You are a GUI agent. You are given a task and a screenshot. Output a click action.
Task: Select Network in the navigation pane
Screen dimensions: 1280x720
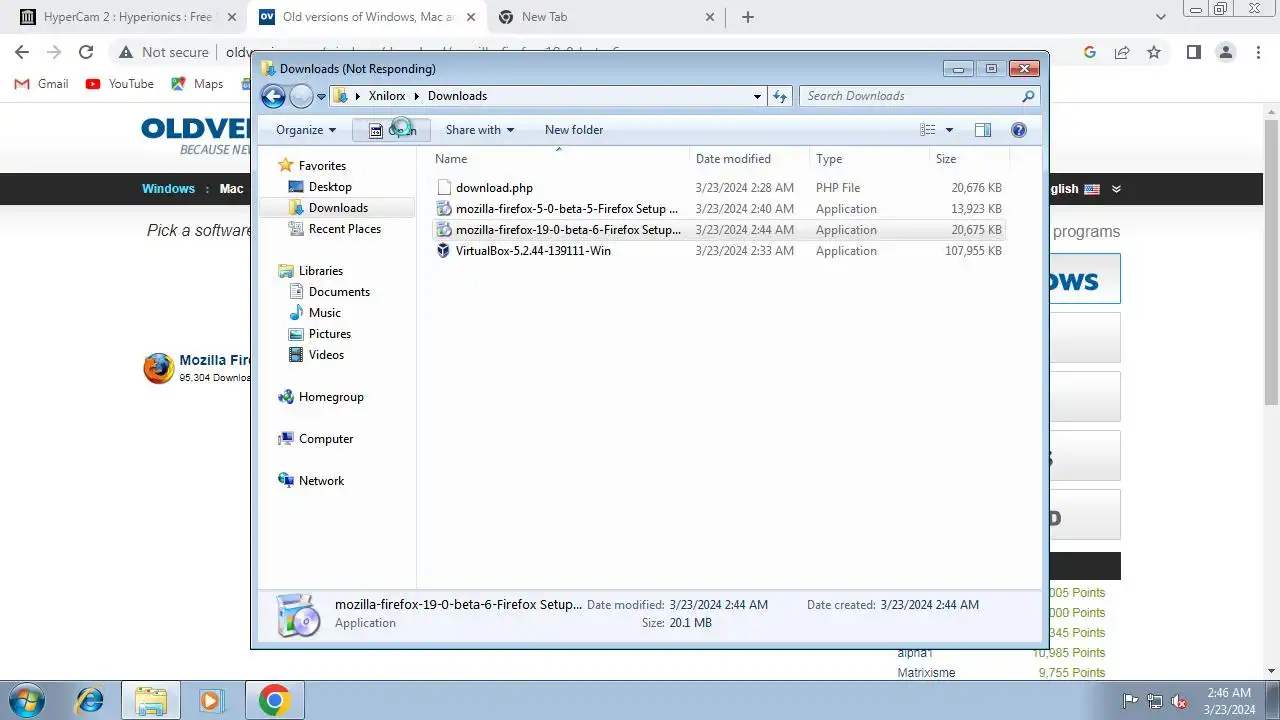[321, 481]
